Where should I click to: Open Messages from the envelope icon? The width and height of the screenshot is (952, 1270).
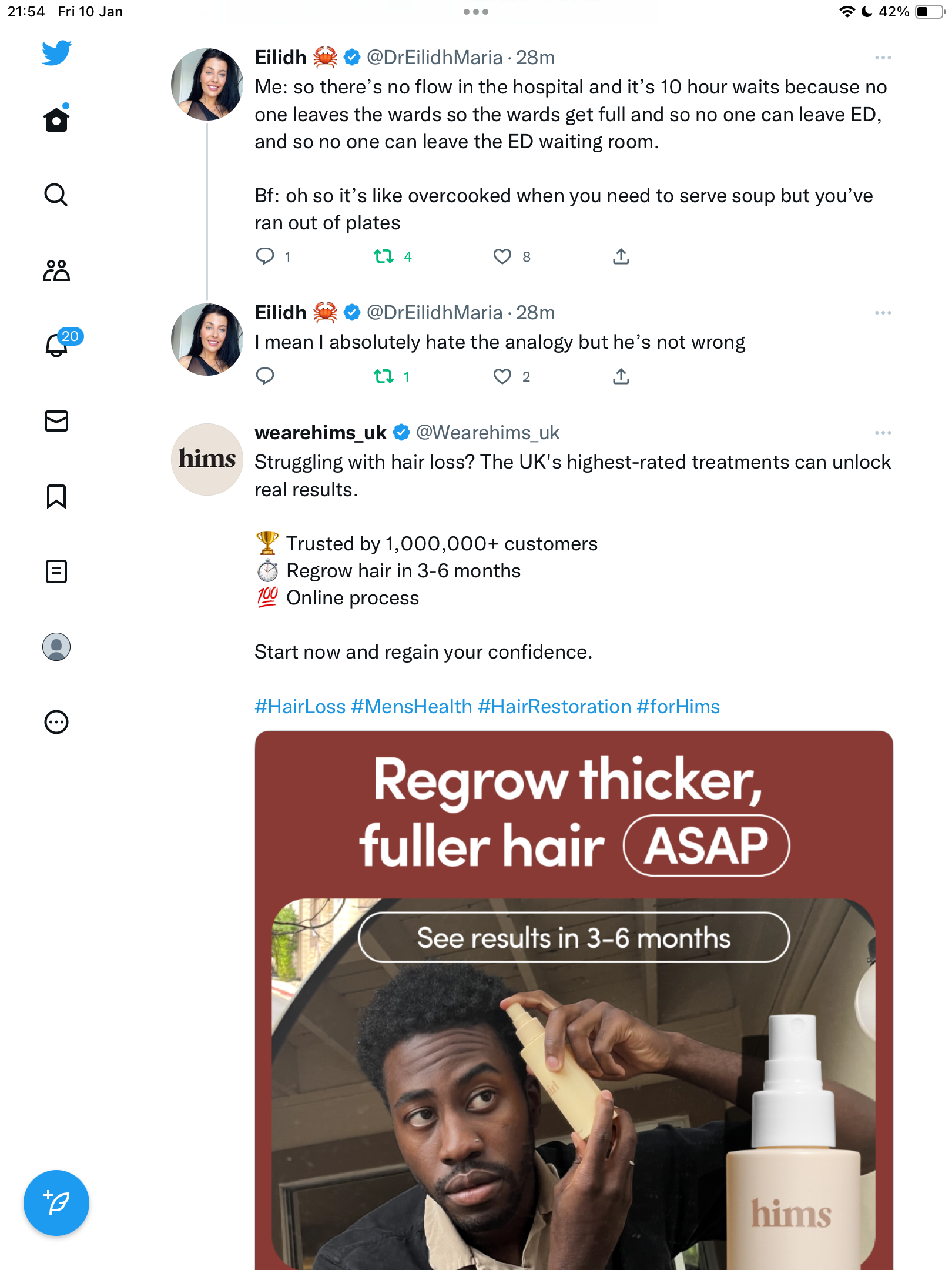tap(56, 421)
